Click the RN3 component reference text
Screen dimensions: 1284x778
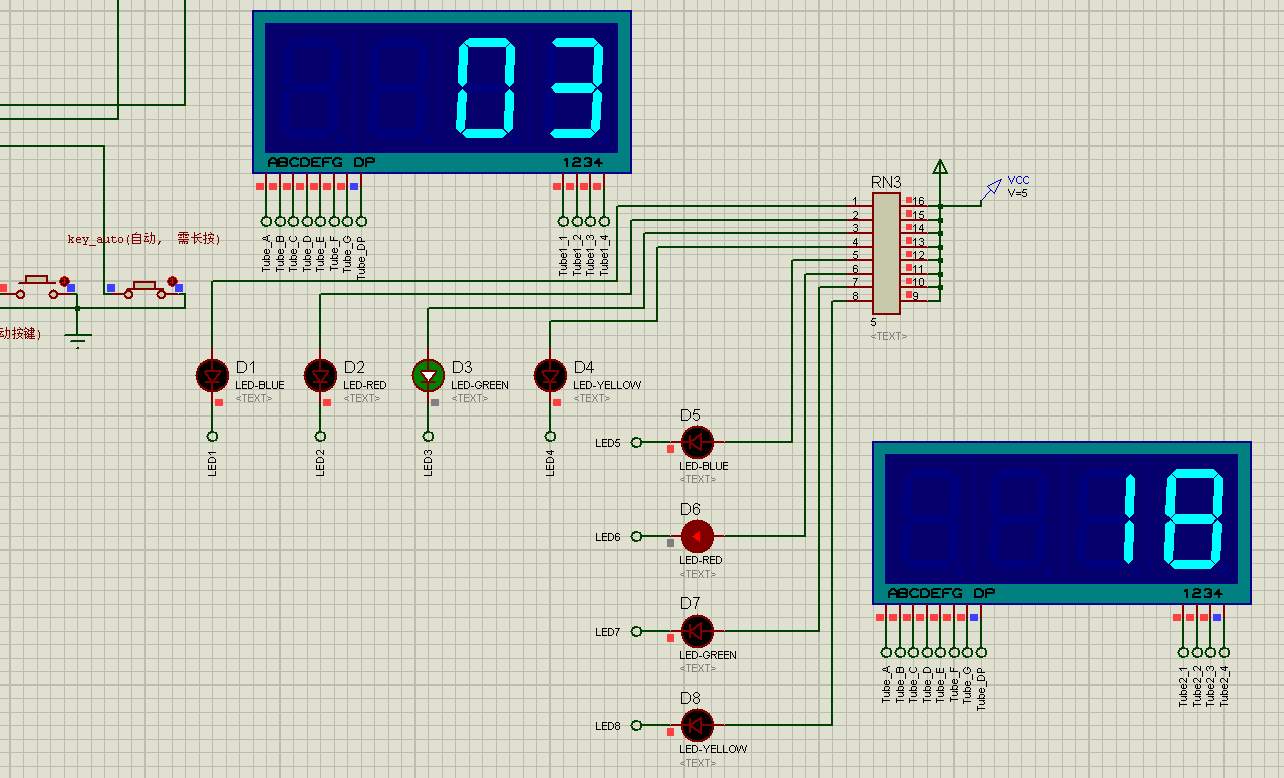pyautogui.click(x=886, y=182)
